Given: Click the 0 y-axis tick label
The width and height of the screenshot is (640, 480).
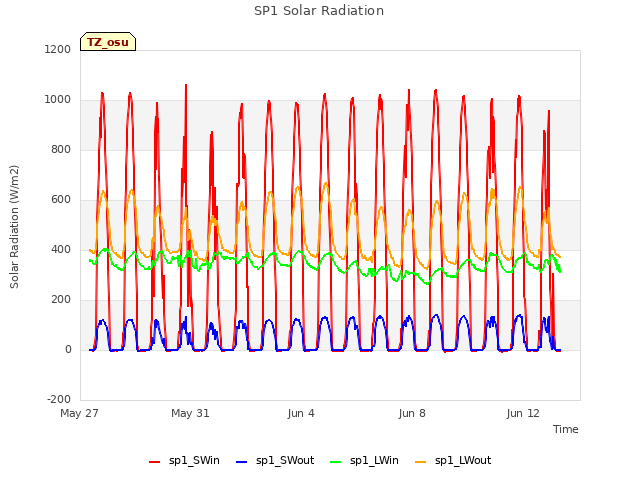Looking at the screenshot, I should click(68, 349).
